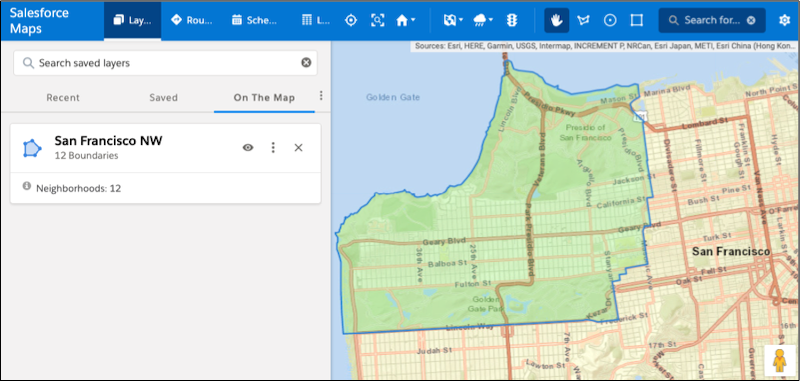The width and height of the screenshot is (800, 381).
Task: Select the pan hand tool
Action: coord(557,20)
